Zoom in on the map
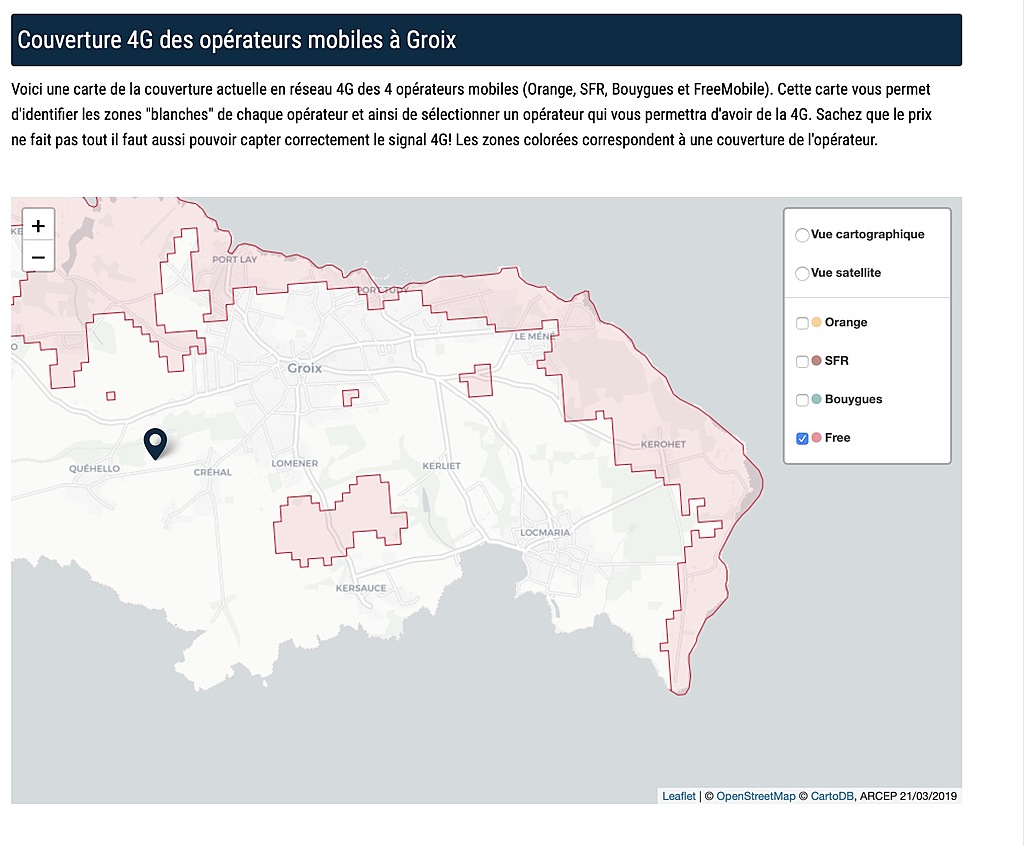The width and height of the screenshot is (1024, 846). coord(38,226)
